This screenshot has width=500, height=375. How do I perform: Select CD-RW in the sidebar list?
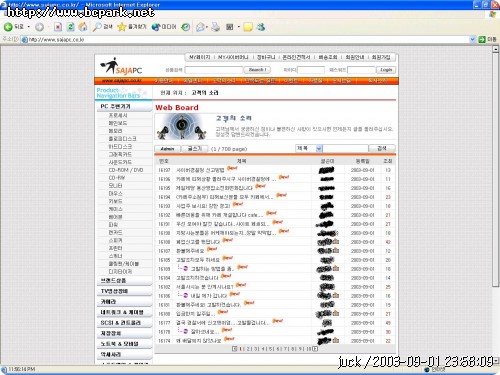point(116,178)
